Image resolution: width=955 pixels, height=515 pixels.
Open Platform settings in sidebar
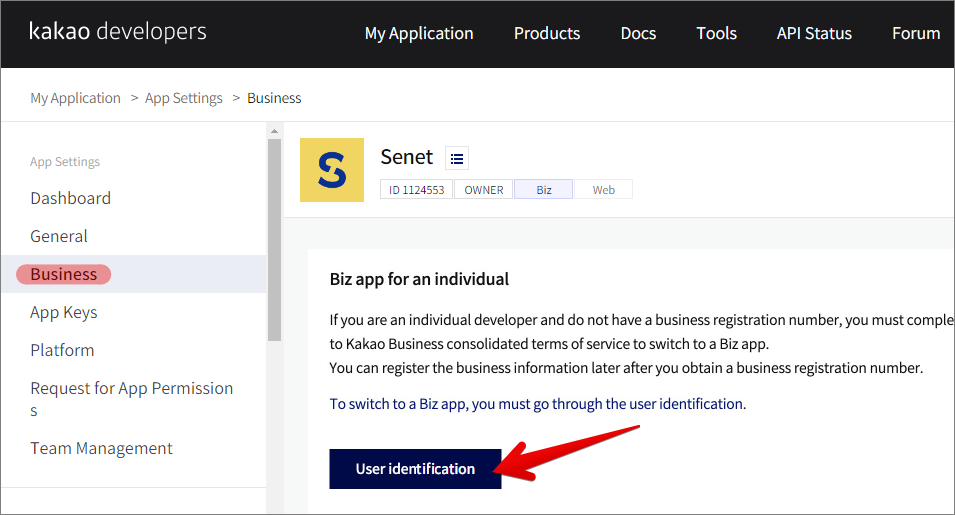[x=62, y=350]
